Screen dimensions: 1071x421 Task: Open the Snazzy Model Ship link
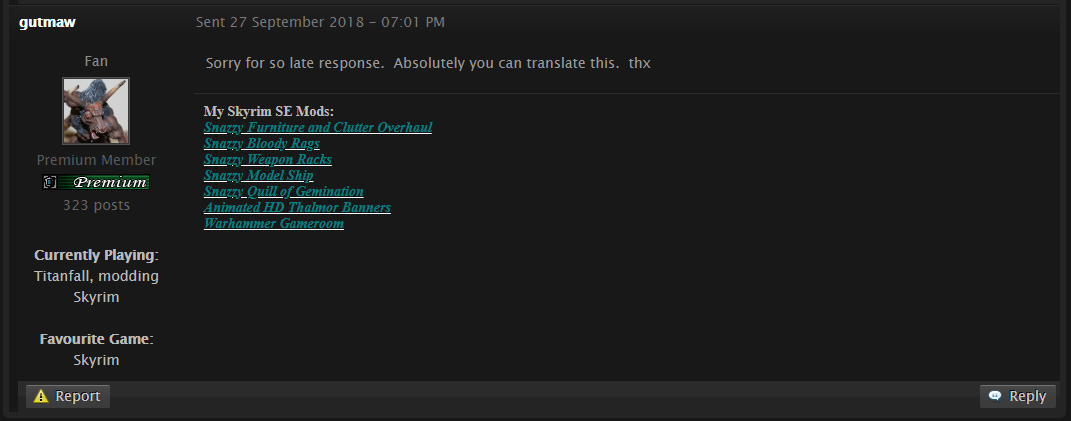(258, 175)
